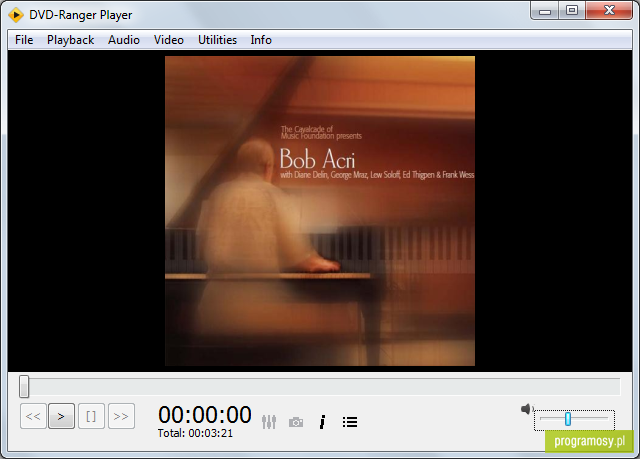Maximize the DVD-Ranger Player window
Viewport: 640px width, 459px height.
pyautogui.click(x=572, y=11)
